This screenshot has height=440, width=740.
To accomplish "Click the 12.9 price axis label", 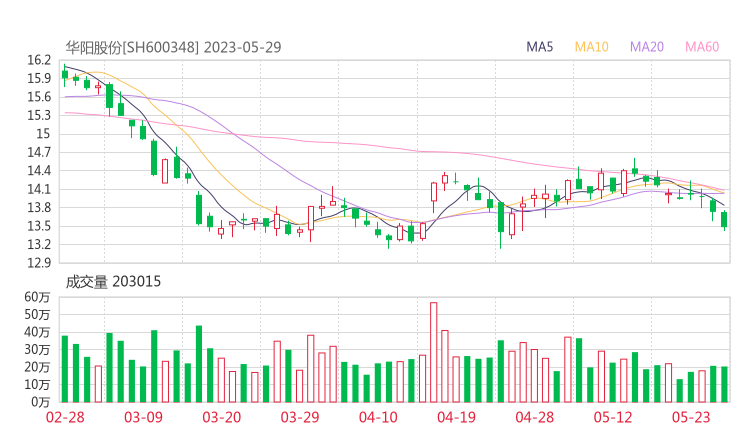I will (39, 263).
